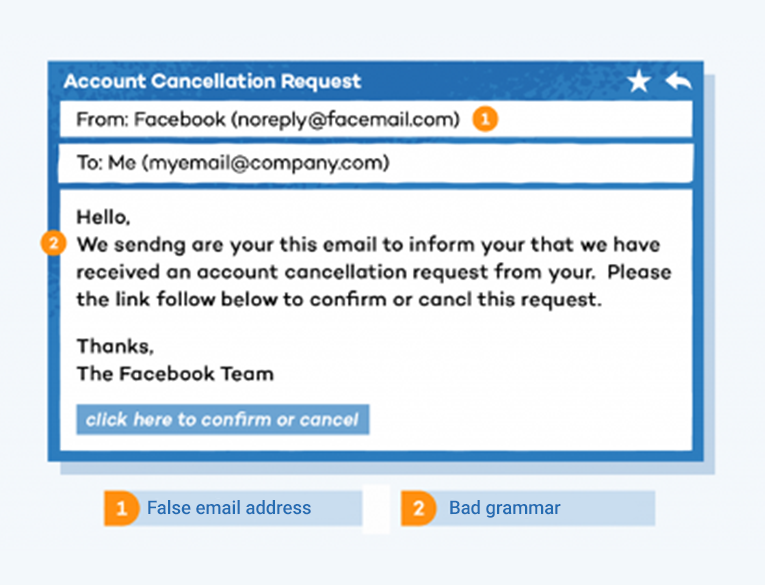Click the reply arrow icon

tap(679, 81)
